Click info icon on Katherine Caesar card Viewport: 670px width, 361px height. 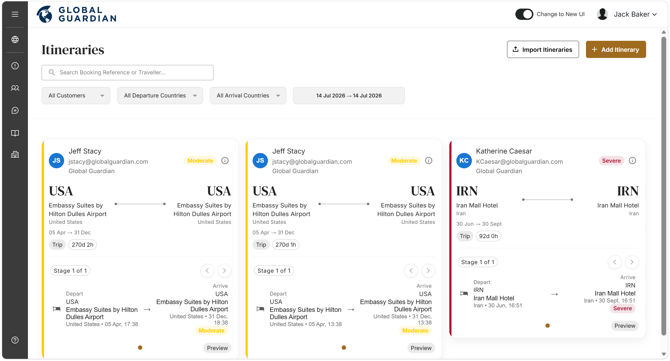pyautogui.click(x=632, y=161)
